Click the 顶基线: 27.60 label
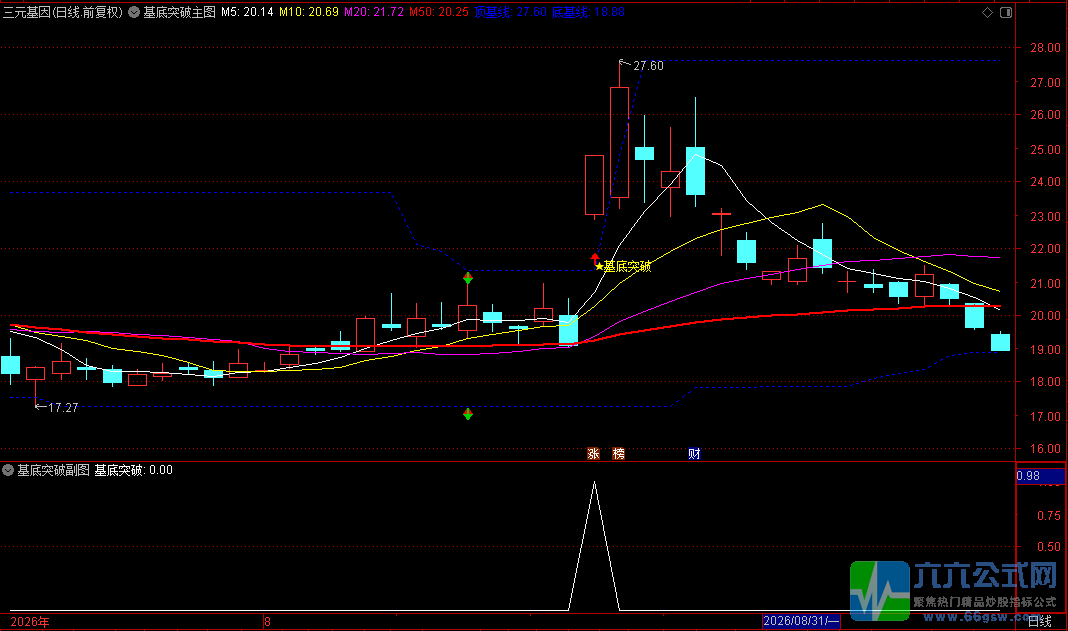Viewport: 1068px width, 631px height. click(x=510, y=12)
